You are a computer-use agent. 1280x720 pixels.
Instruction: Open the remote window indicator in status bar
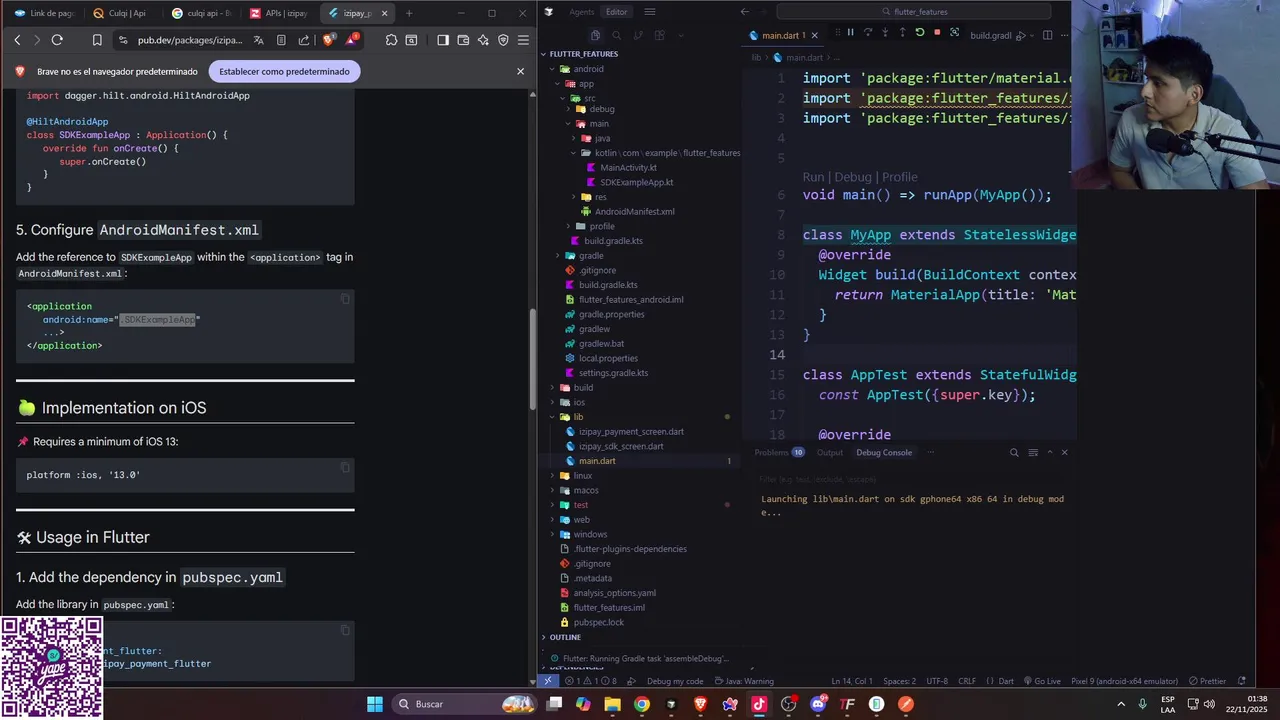(548, 681)
